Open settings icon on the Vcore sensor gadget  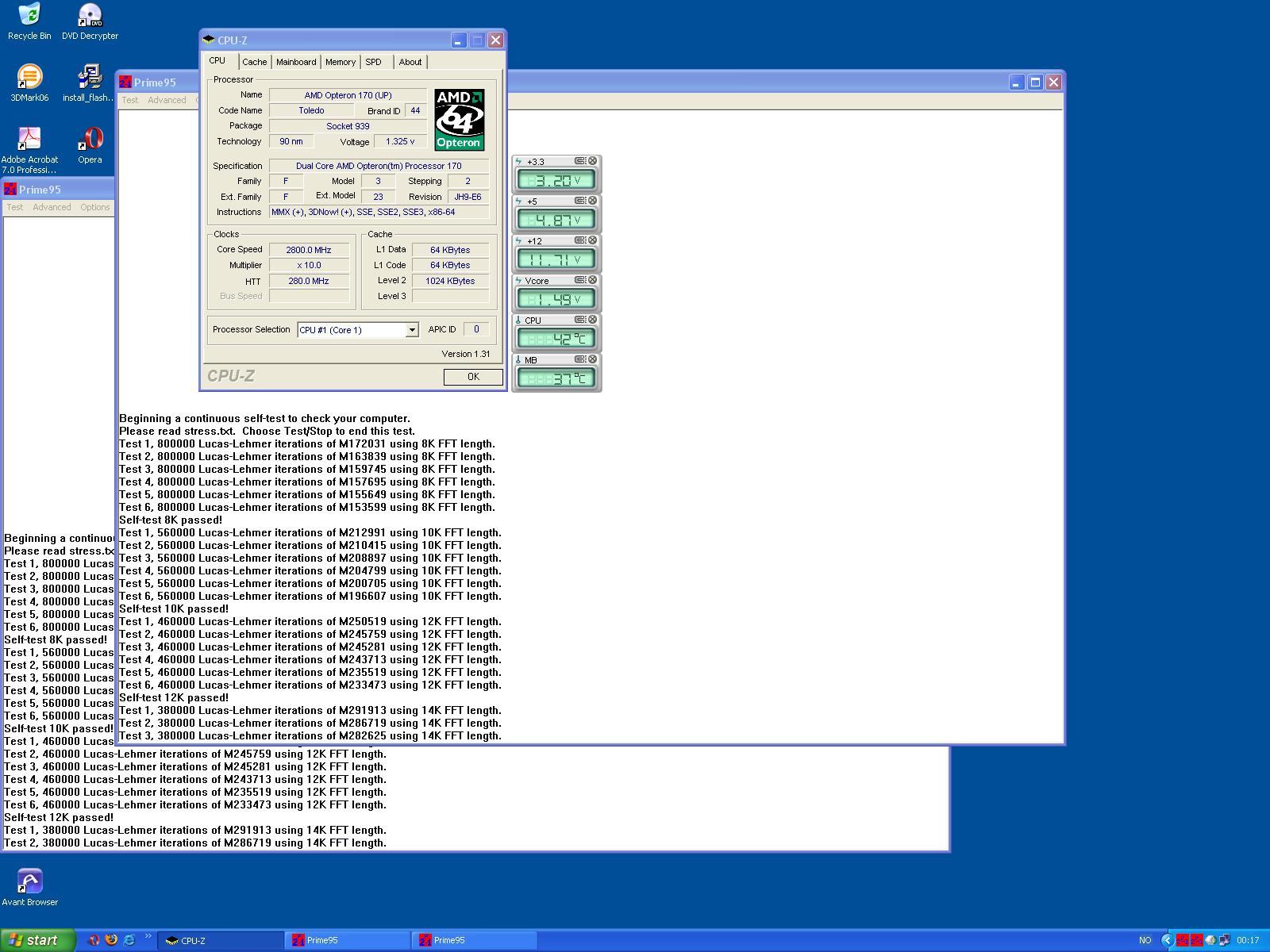click(580, 280)
